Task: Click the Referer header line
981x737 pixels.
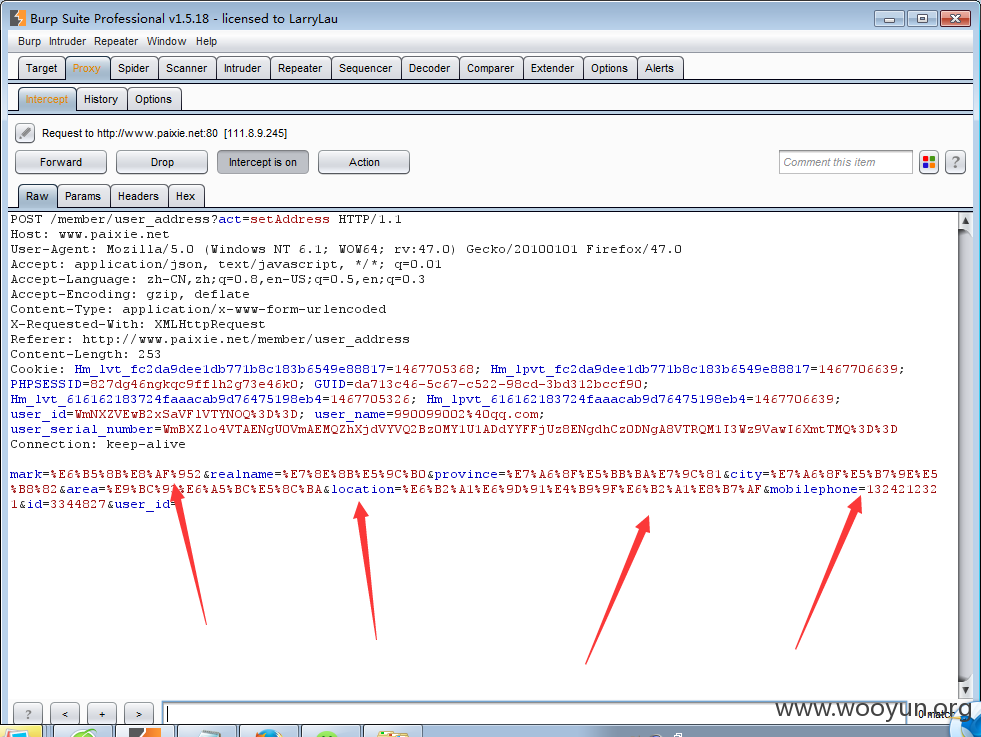Action: (x=210, y=340)
